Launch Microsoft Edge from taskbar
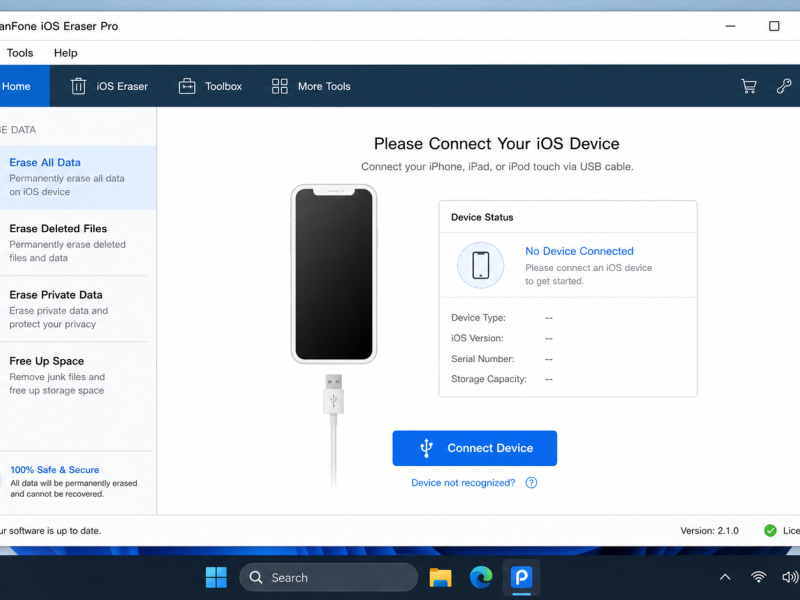Viewport: 800px width, 600px height. 481,578
